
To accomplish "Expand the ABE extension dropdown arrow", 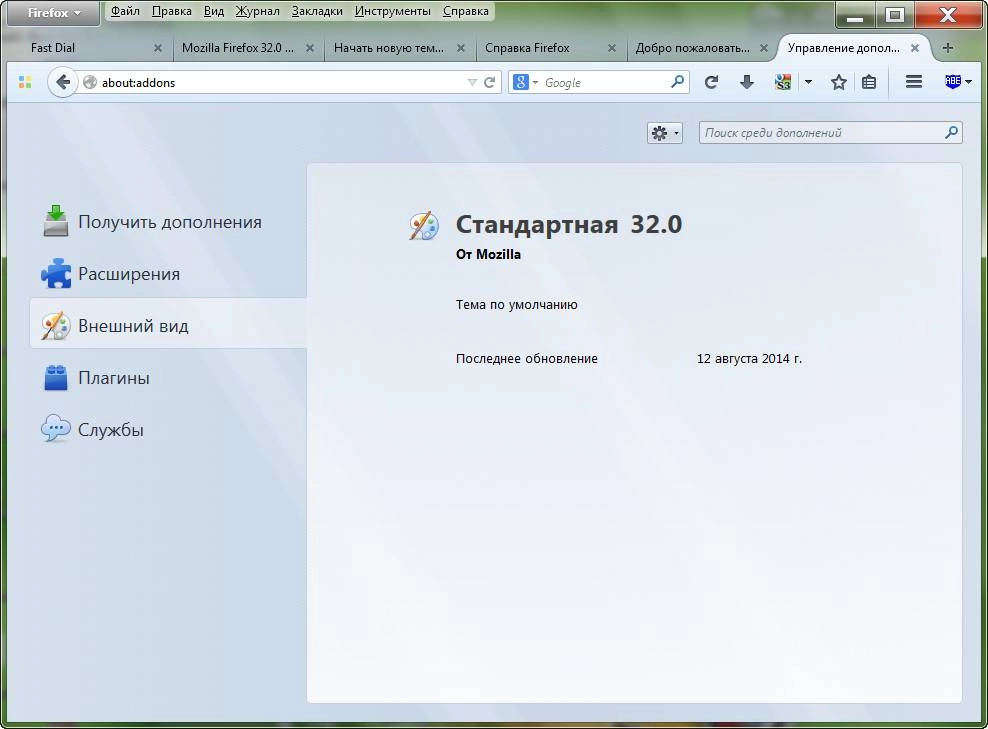I will click(968, 82).
